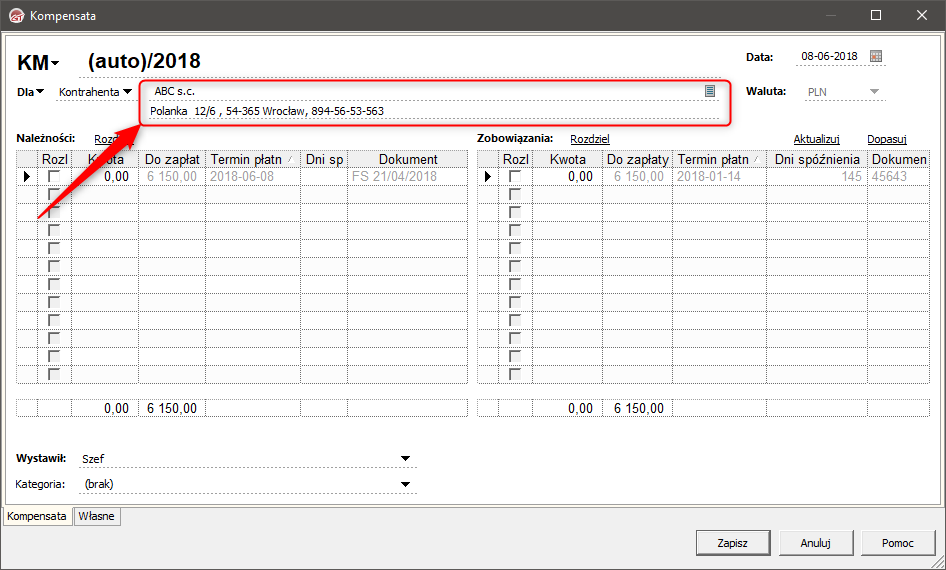The height and width of the screenshot is (570, 946).
Task: Click the FS 21/04/2018 document cell
Action: [x=408, y=177]
